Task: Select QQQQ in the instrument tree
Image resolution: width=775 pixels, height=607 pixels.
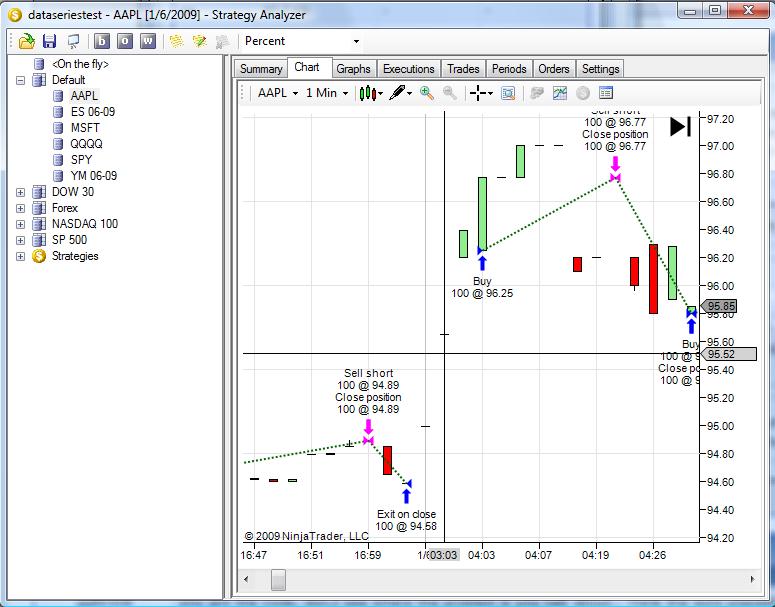Action: (x=86, y=144)
